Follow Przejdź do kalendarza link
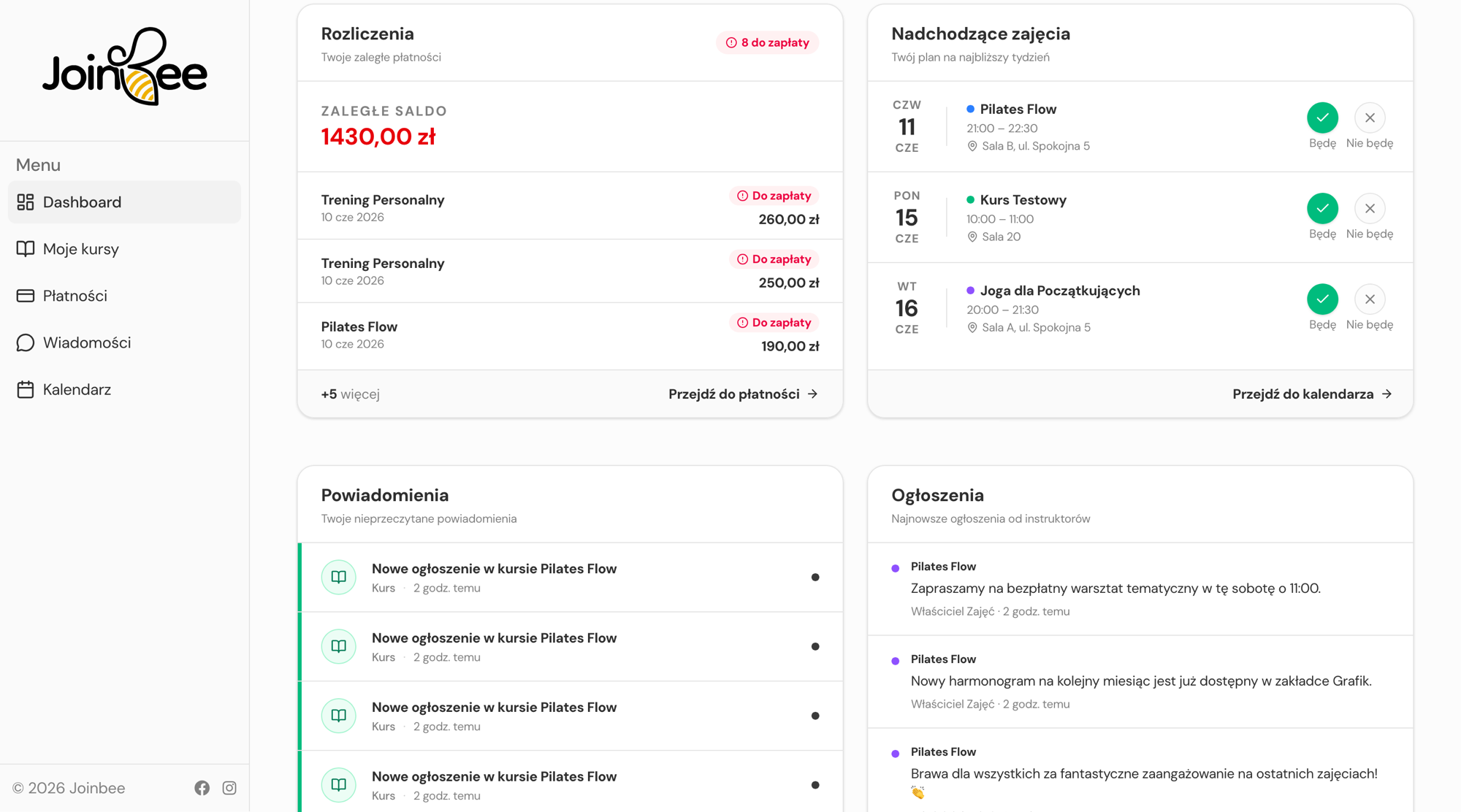This screenshot has height=812, width=1461. (1312, 394)
